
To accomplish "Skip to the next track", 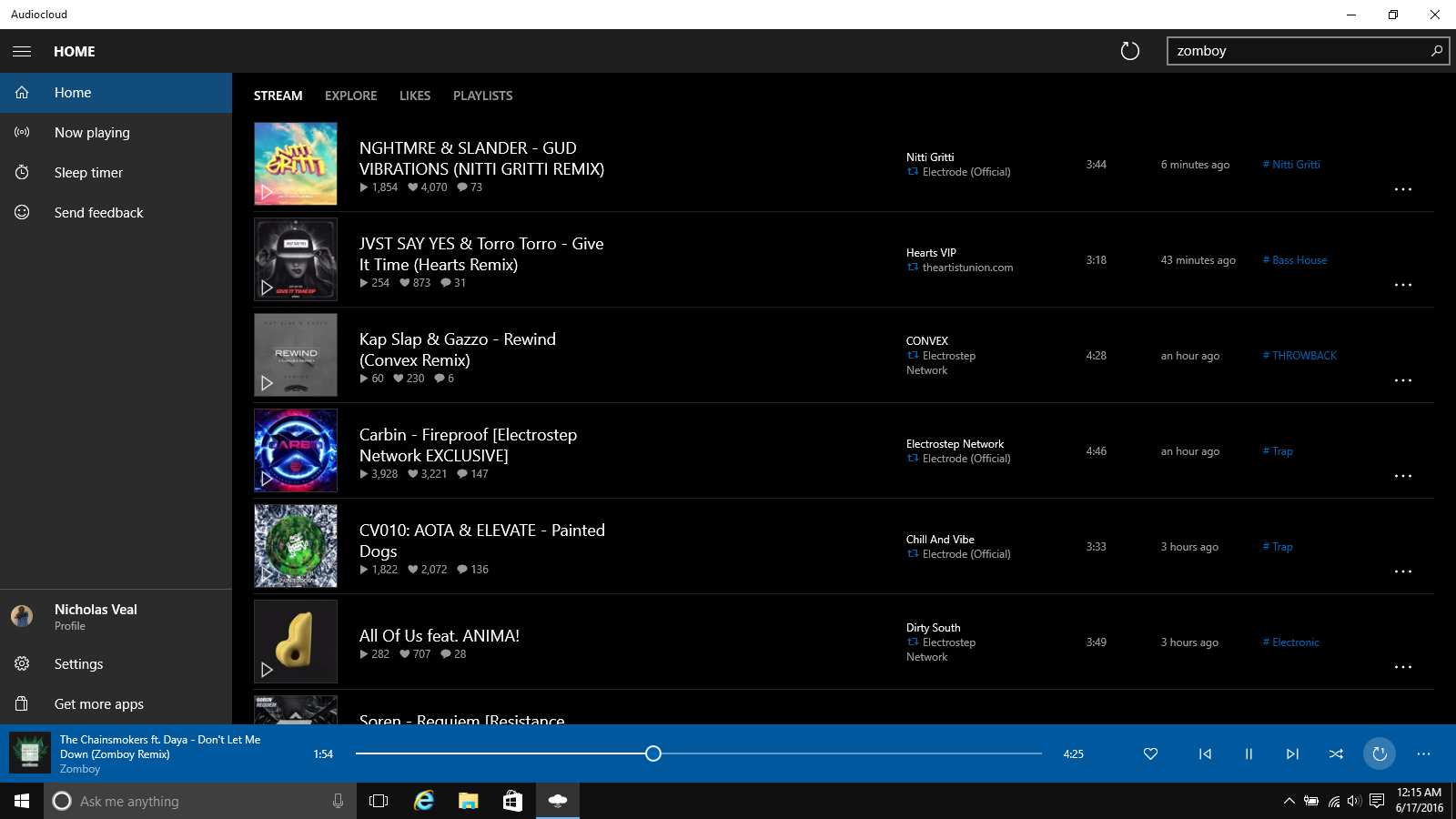I will tap(1292, 753).
